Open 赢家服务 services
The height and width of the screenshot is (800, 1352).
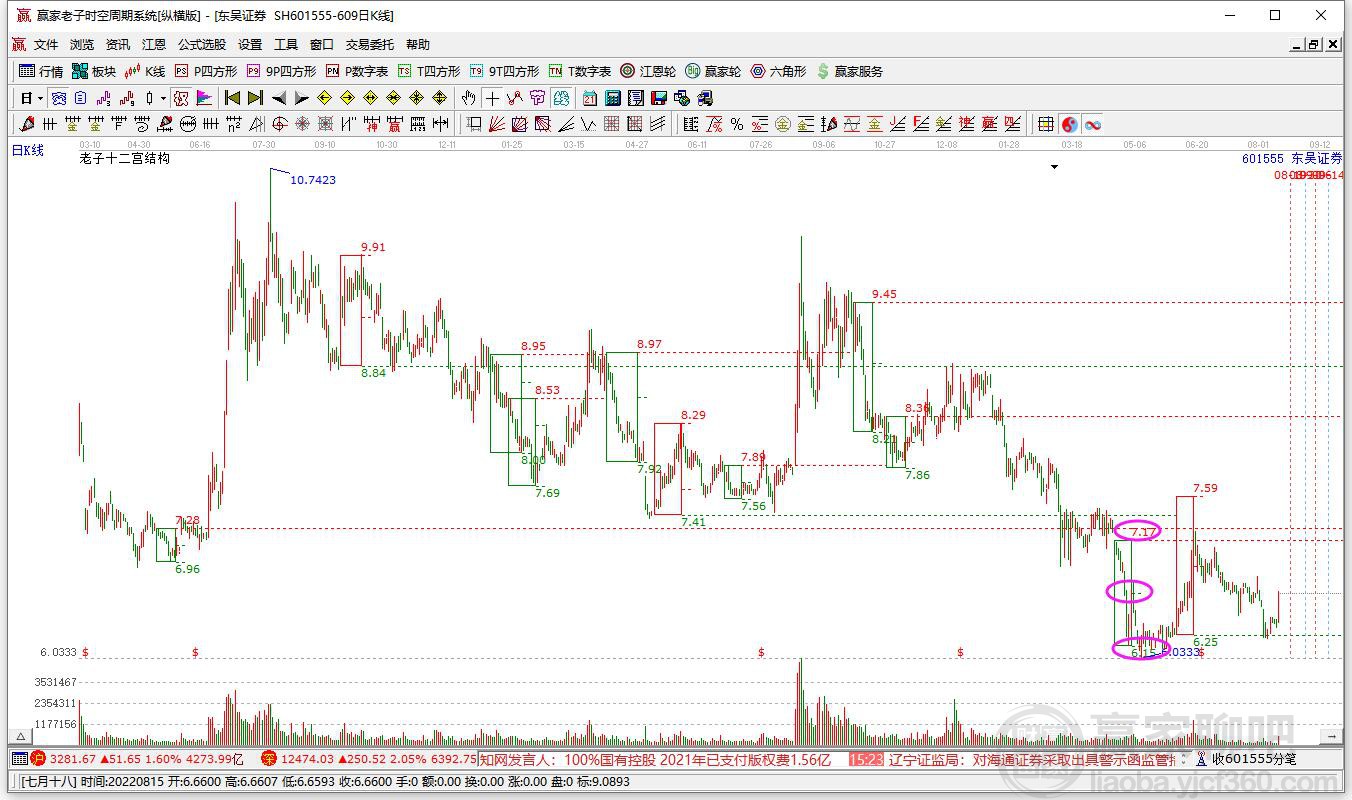coord(849,71)
